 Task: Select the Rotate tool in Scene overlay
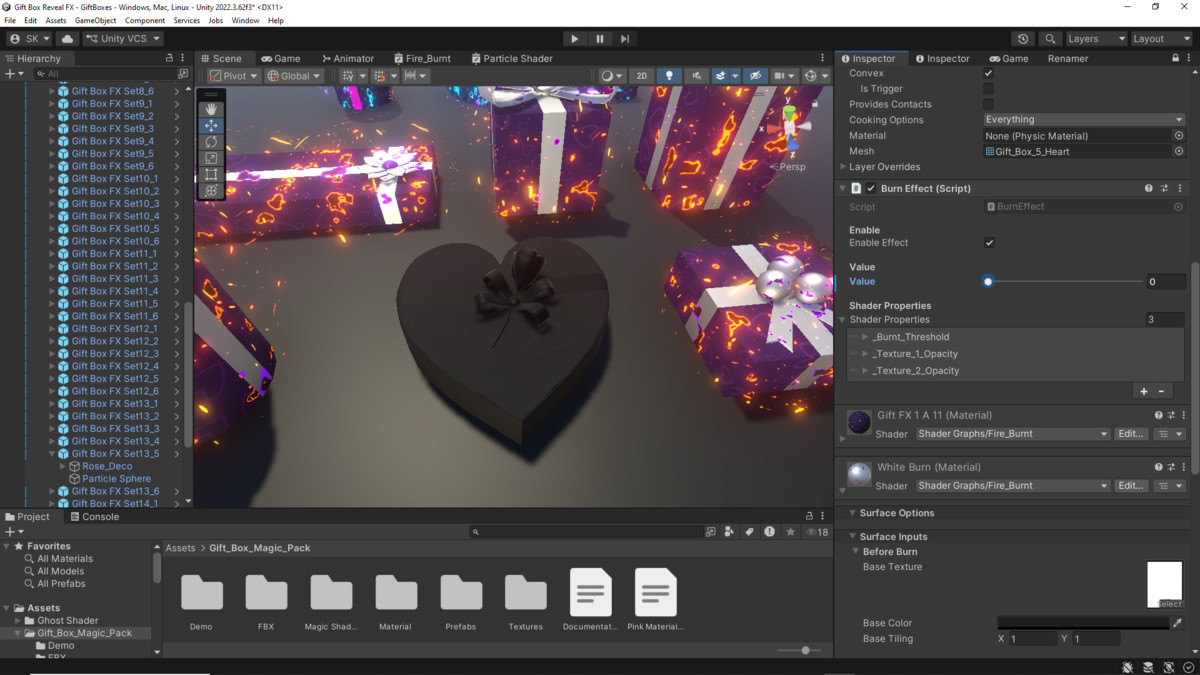tap(211, 142)
